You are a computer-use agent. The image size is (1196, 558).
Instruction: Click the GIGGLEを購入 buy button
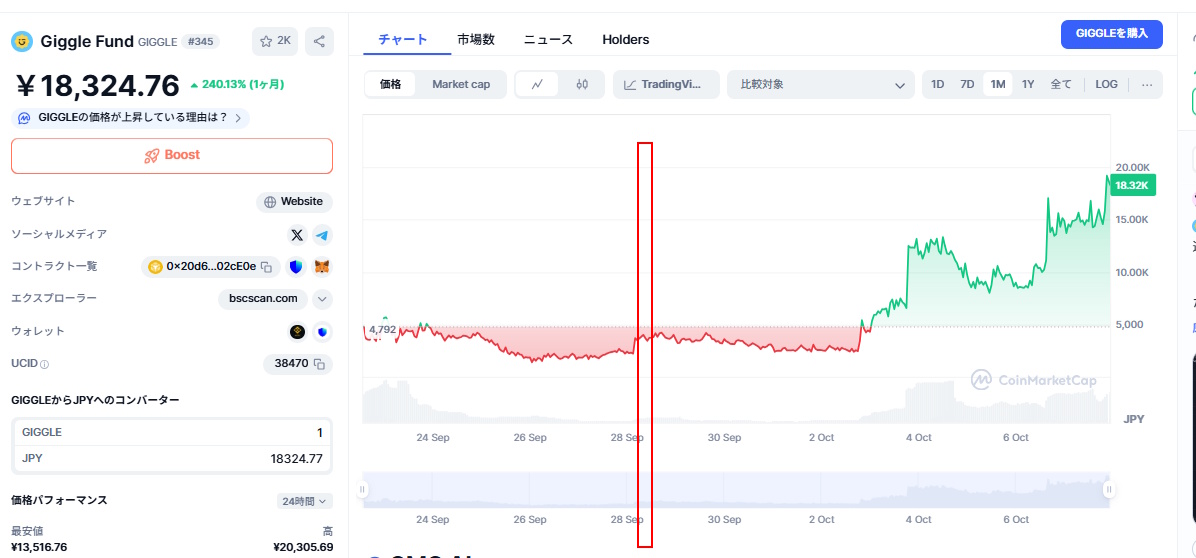pyautogui.click(x=1111, y=34)
